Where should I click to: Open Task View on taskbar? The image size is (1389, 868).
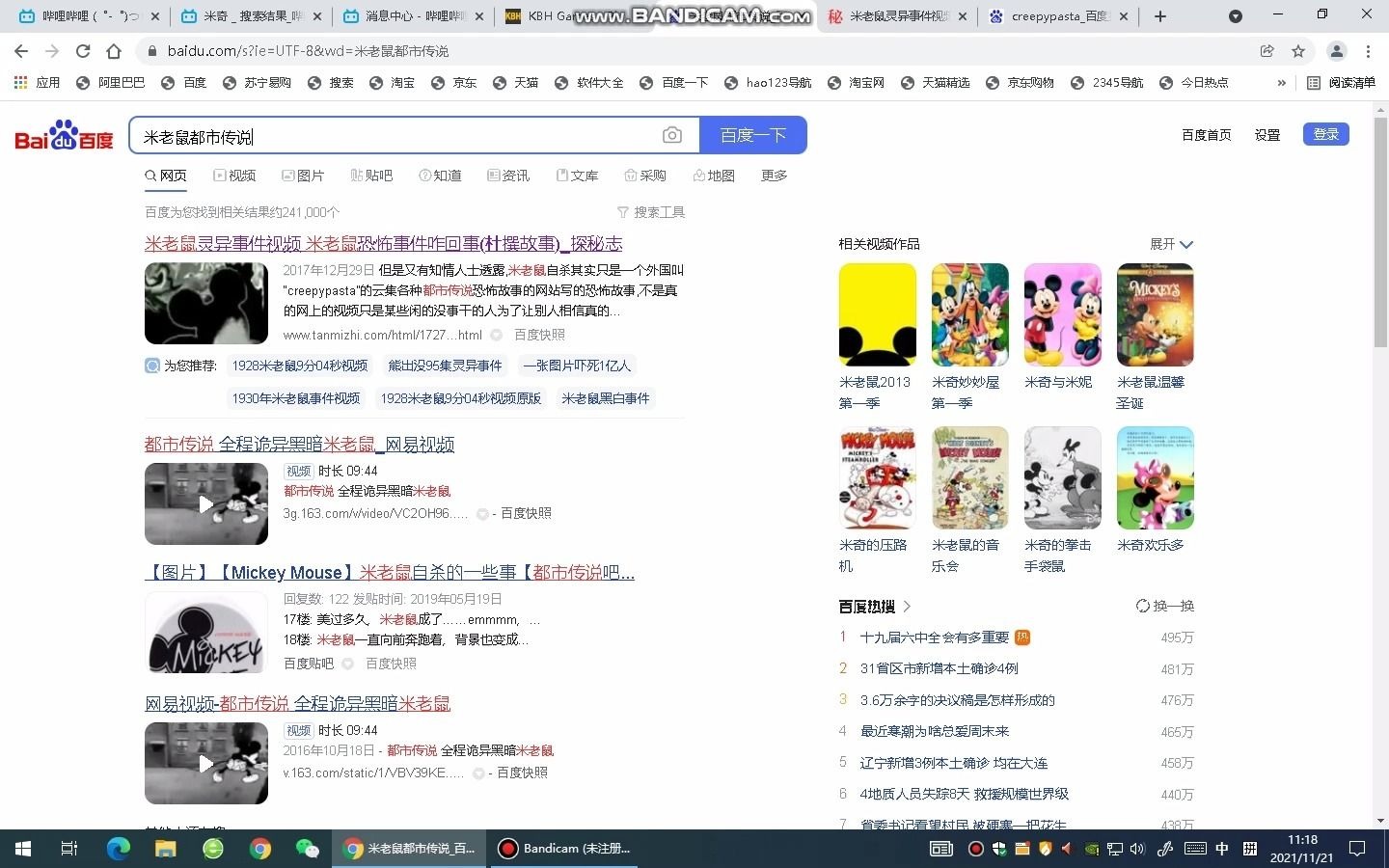(69, 849)
